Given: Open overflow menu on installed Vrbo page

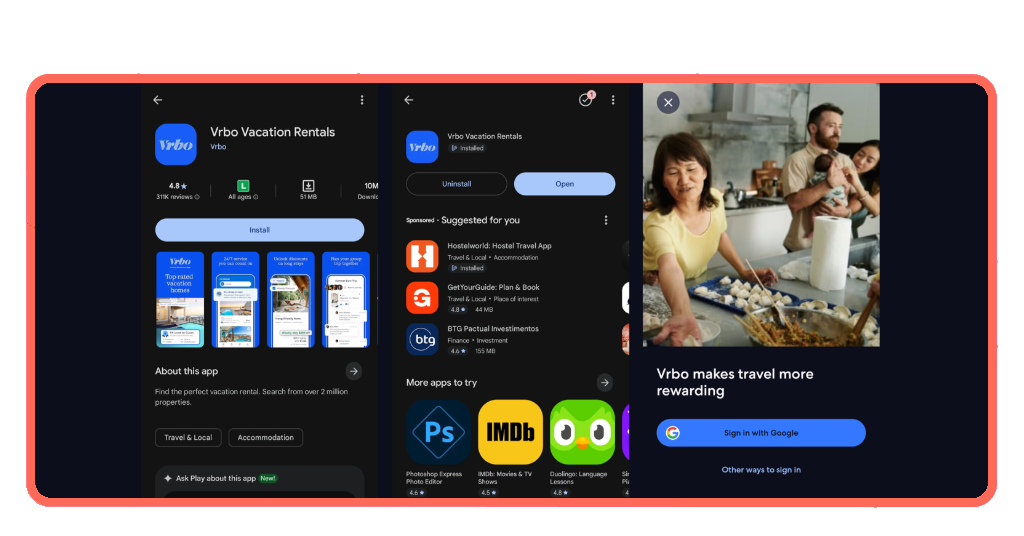Looking at the screenshot, I should pos(613,100).
